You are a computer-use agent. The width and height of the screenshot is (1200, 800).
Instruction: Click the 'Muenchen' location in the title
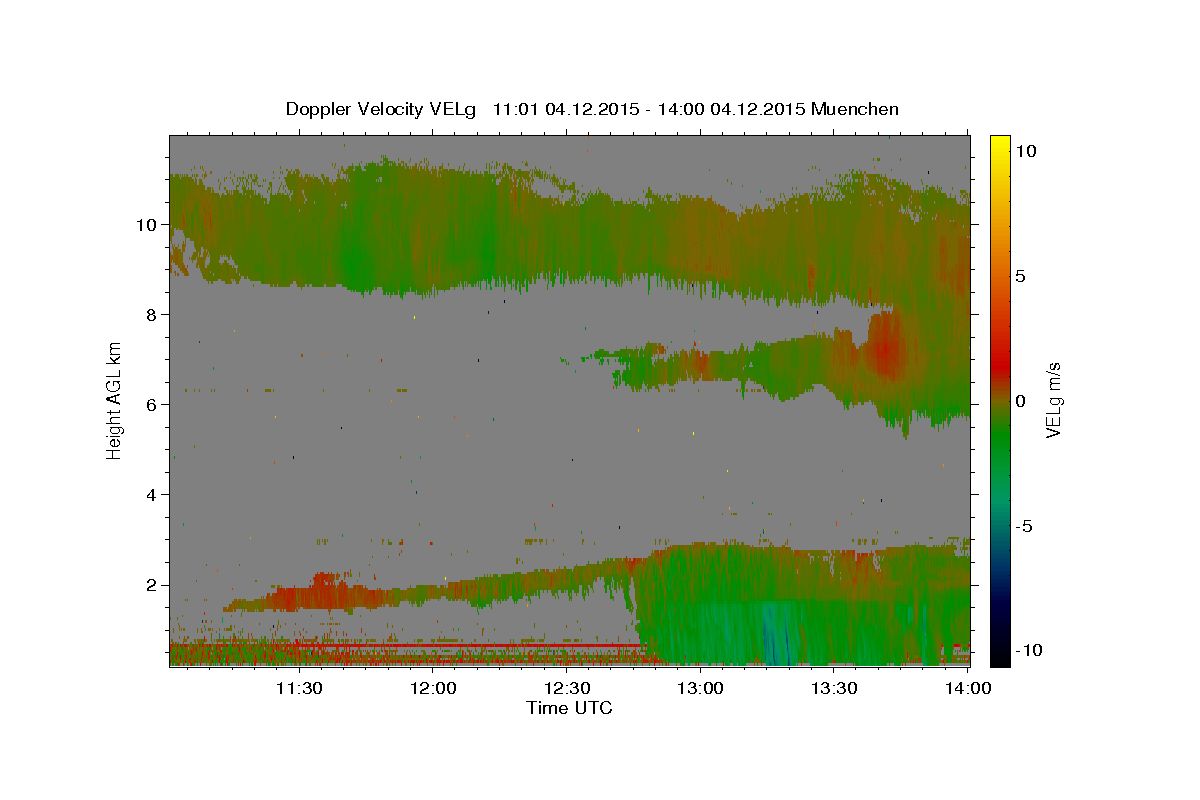(855, 109)
